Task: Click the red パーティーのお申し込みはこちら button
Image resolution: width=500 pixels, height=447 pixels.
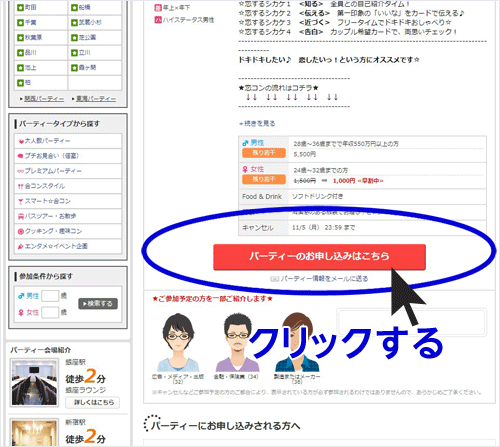Action: point(319,256)
